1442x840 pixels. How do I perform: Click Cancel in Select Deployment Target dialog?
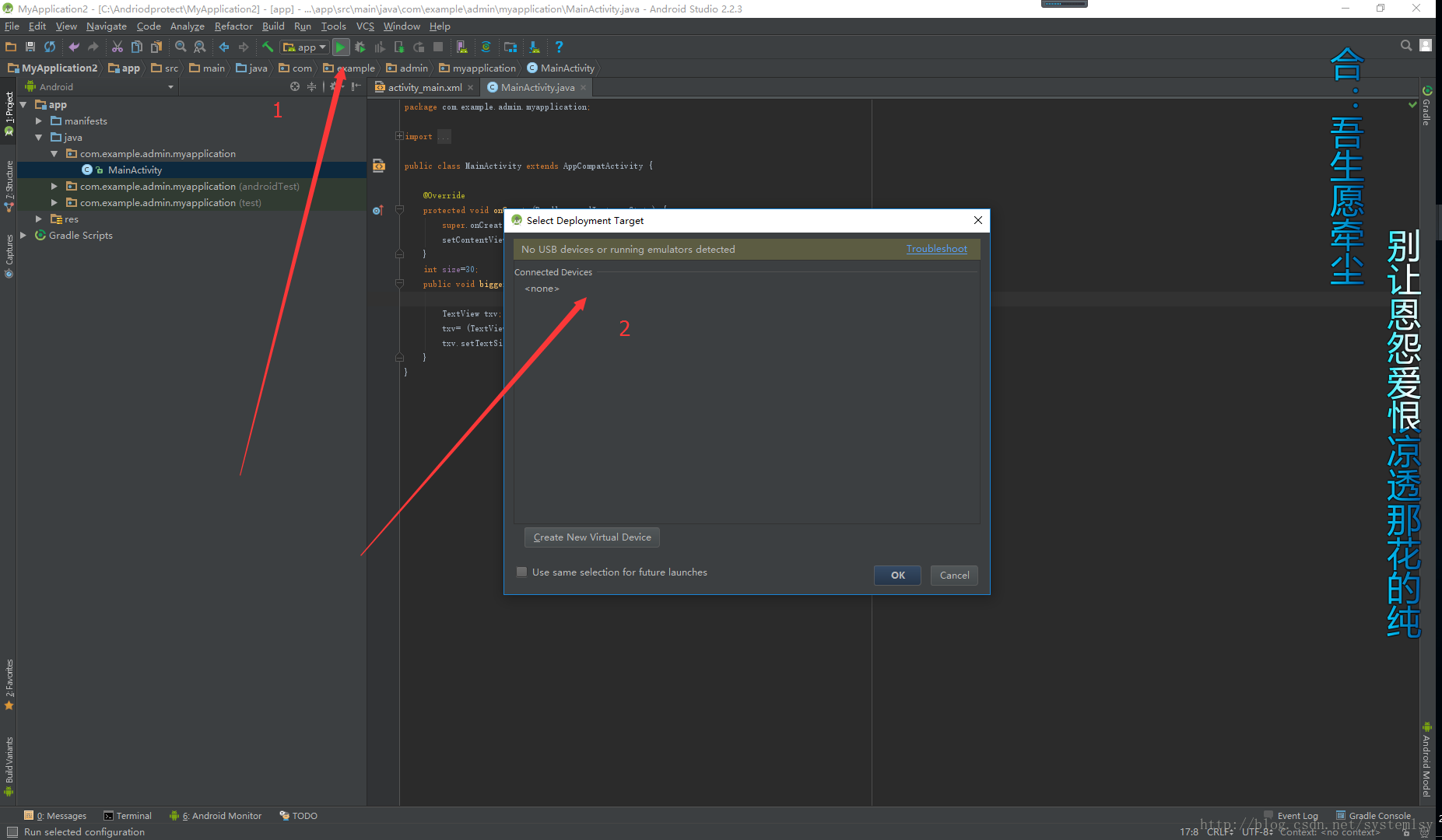tap(954, 575)
